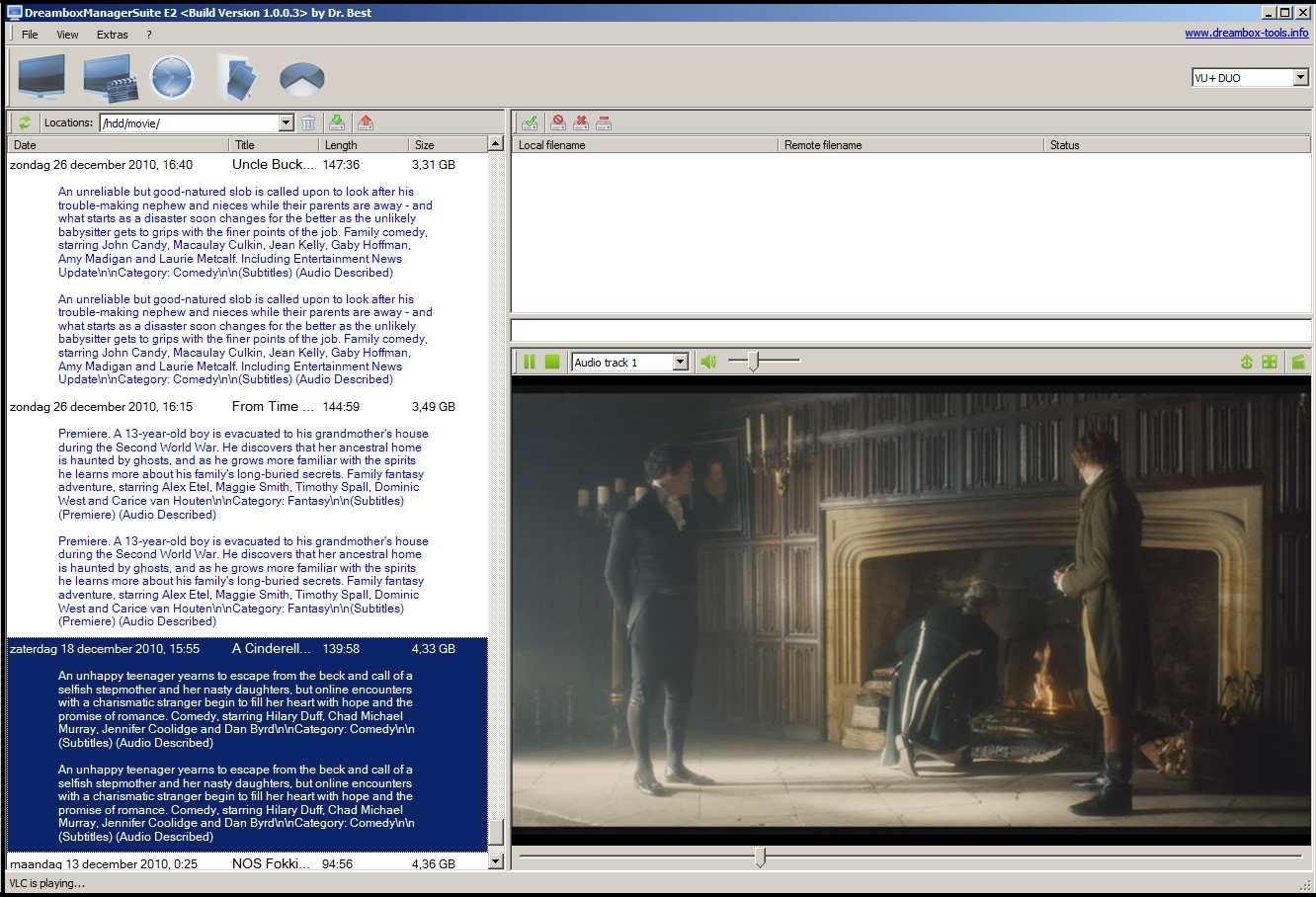1316x897 pixels.
Task: Click the 144:59 length value
Action: (x=341, y=406)
